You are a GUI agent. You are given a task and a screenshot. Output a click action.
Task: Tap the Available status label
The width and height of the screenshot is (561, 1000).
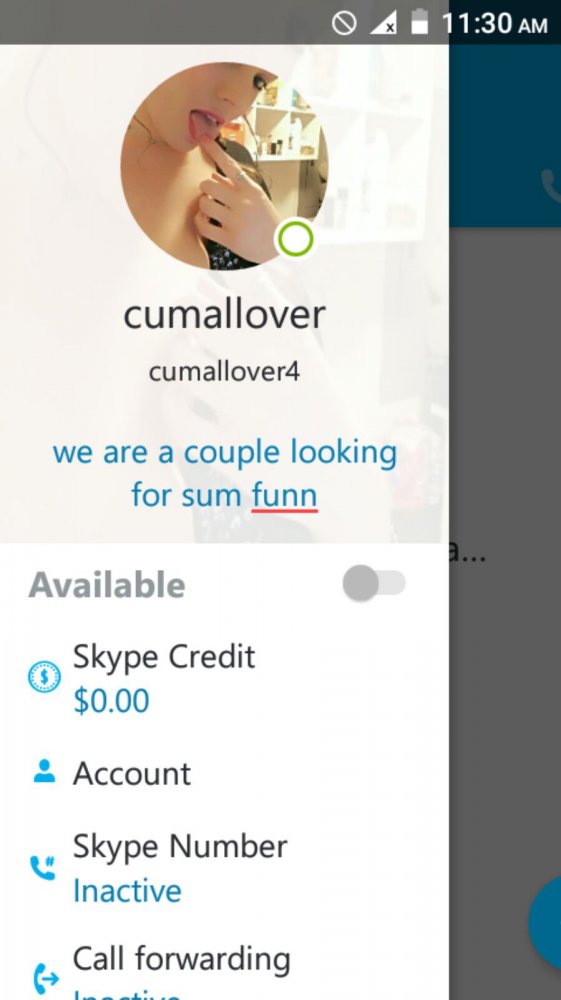point(107,585)
